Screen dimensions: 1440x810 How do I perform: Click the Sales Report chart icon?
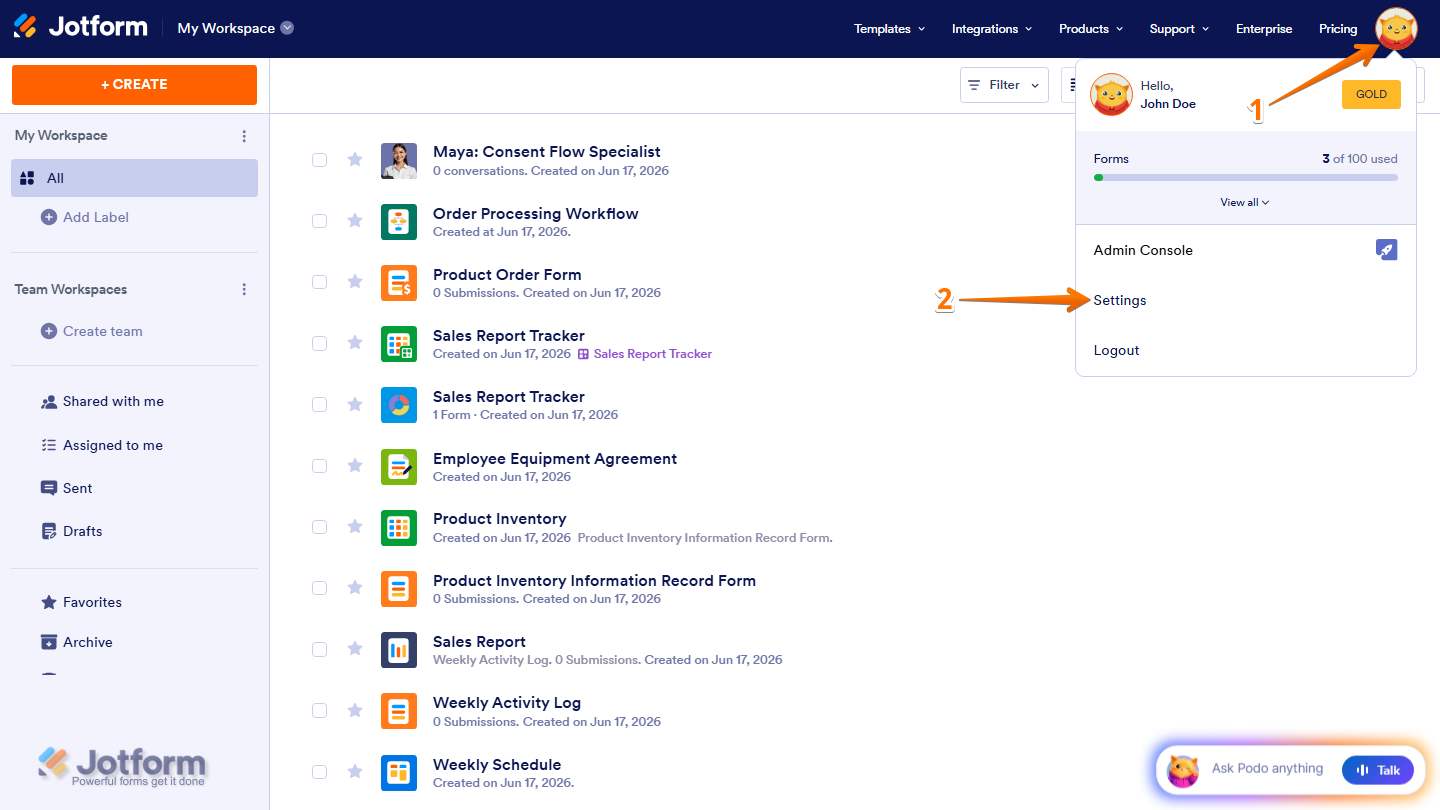(x=399, y=649)
